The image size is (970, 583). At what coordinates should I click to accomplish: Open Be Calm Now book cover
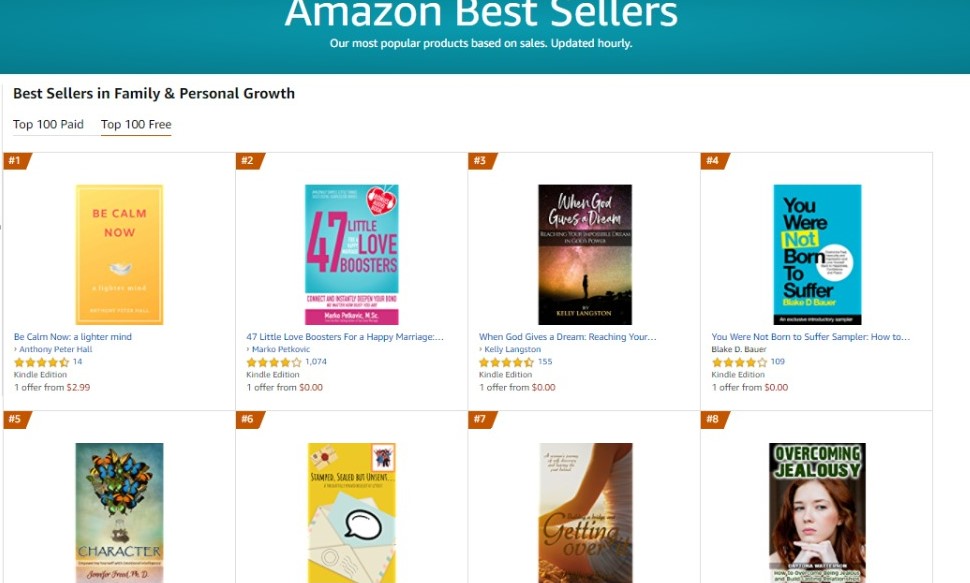point(119,254)
